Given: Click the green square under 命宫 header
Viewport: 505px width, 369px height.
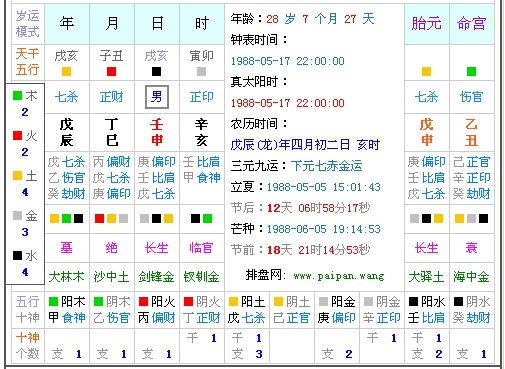Looking at the screenshot, I should point(471,71).
